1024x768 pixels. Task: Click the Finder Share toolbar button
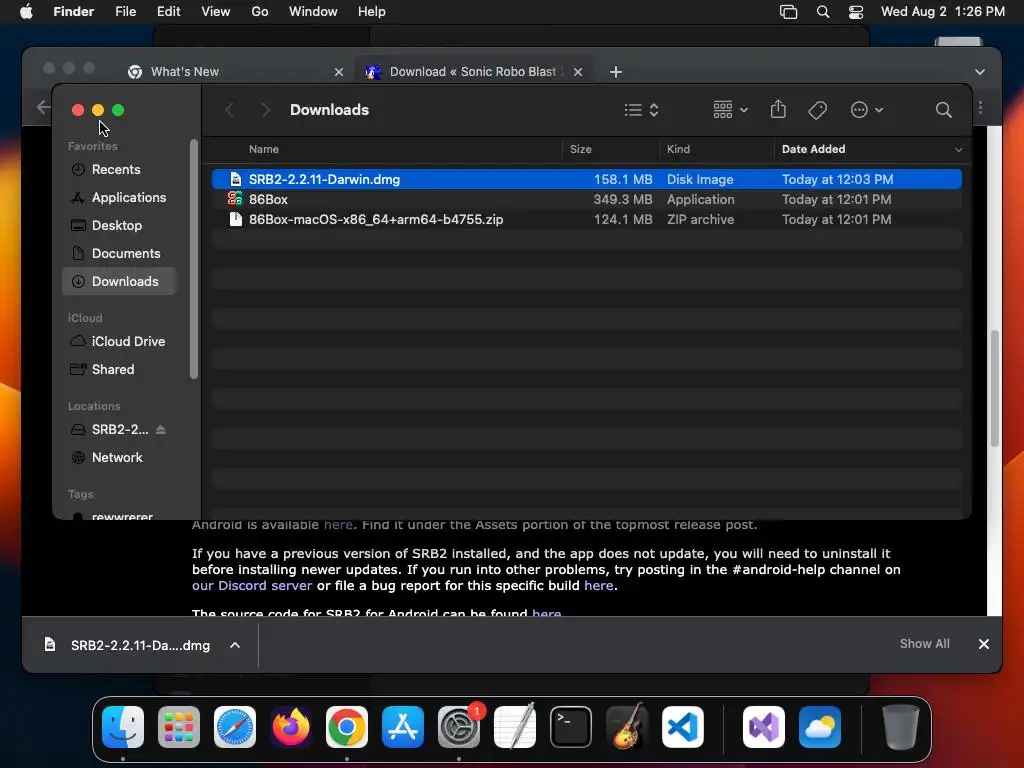pyautogui.click(x=778, y=109)
